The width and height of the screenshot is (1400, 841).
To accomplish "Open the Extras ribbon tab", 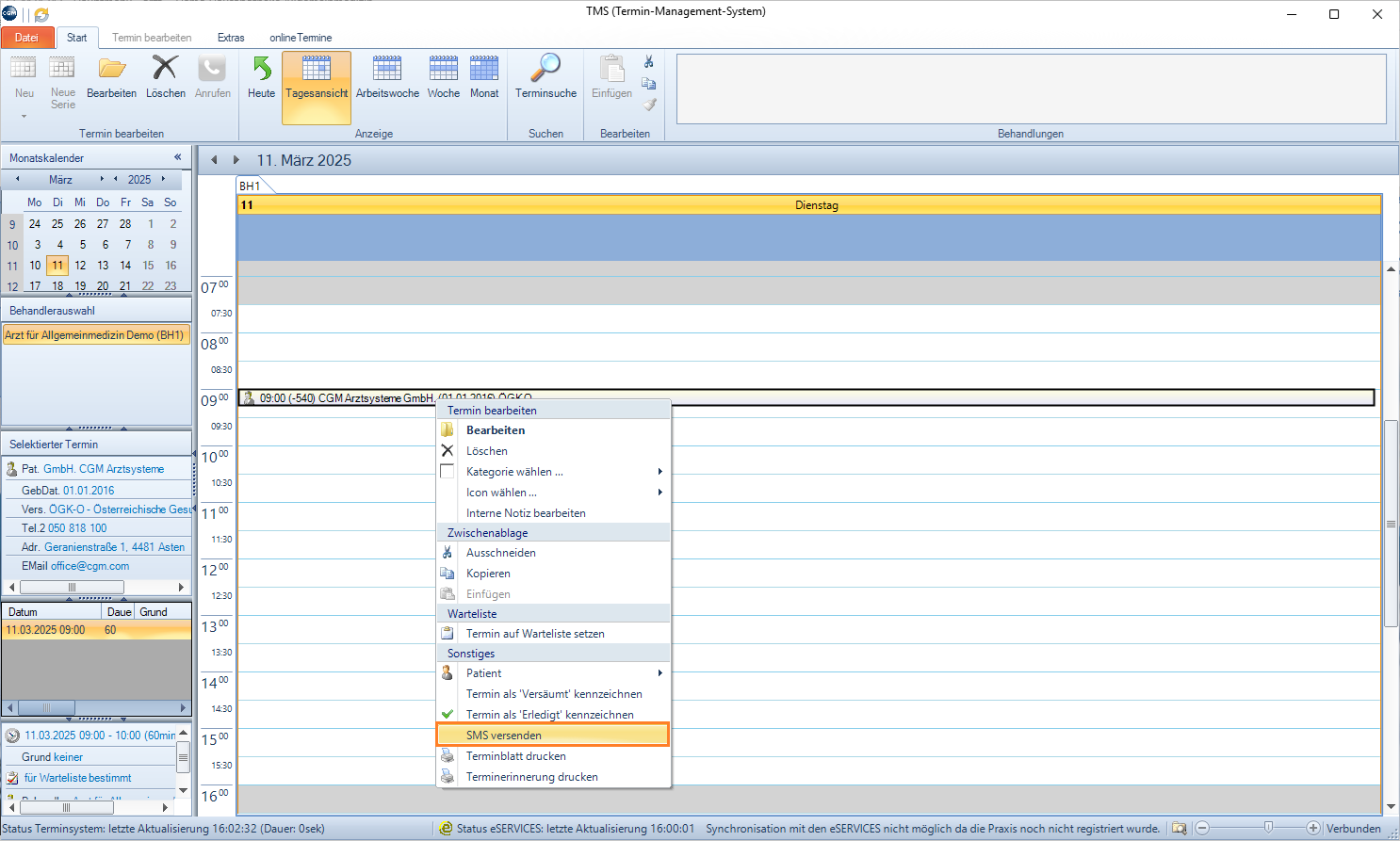I will [x=231, y=38].
